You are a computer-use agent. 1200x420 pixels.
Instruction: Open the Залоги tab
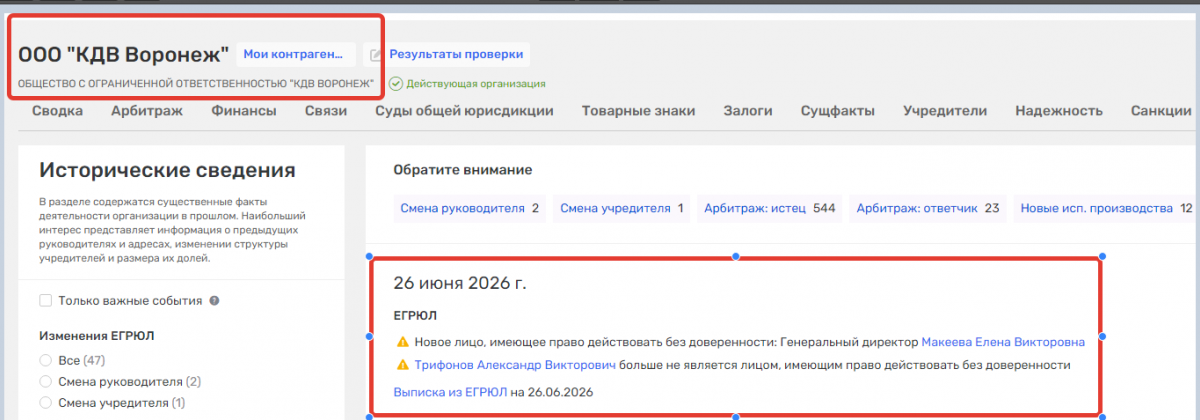(748, 111)
